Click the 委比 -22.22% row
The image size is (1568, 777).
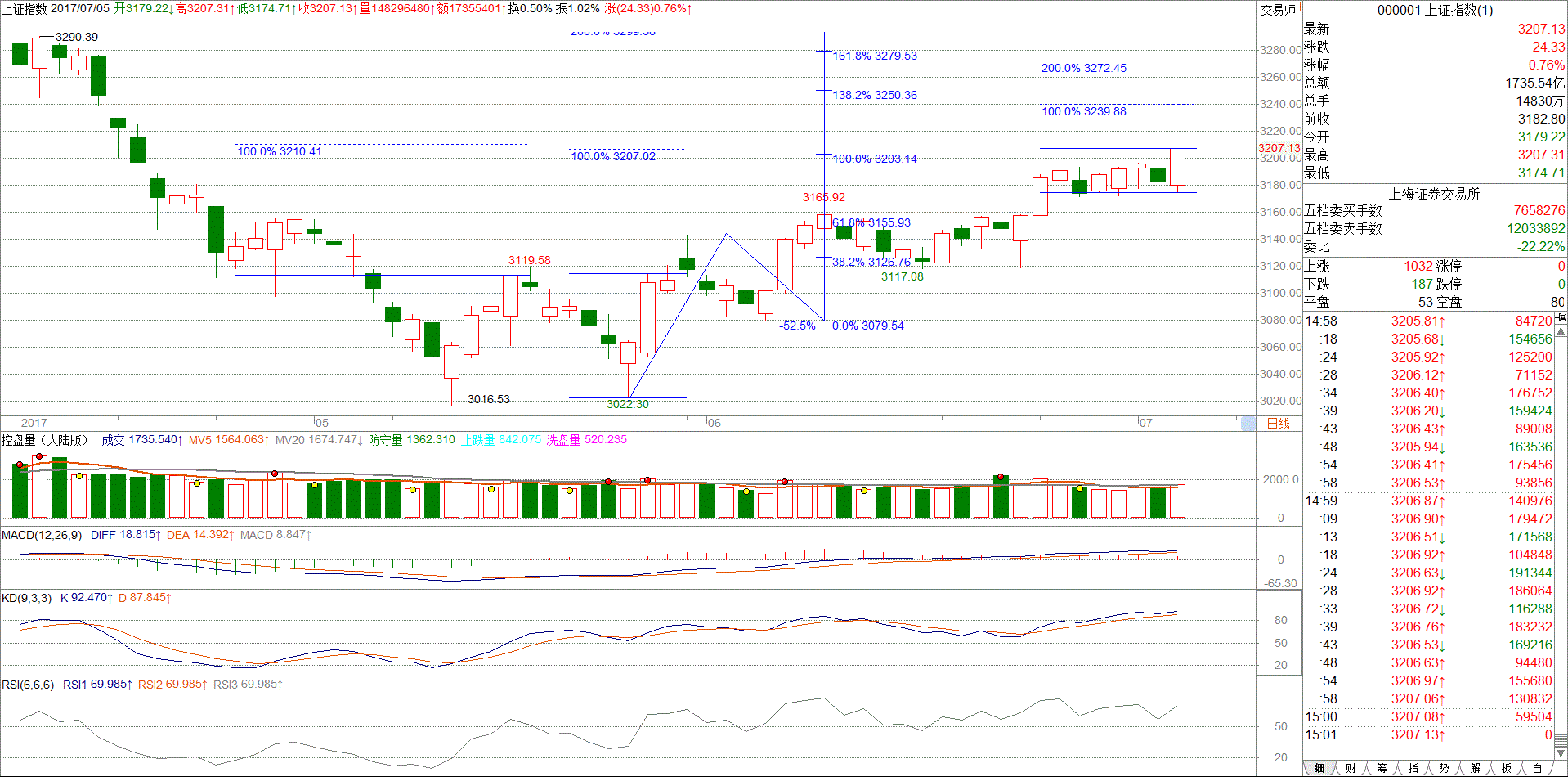[1435, 246]
